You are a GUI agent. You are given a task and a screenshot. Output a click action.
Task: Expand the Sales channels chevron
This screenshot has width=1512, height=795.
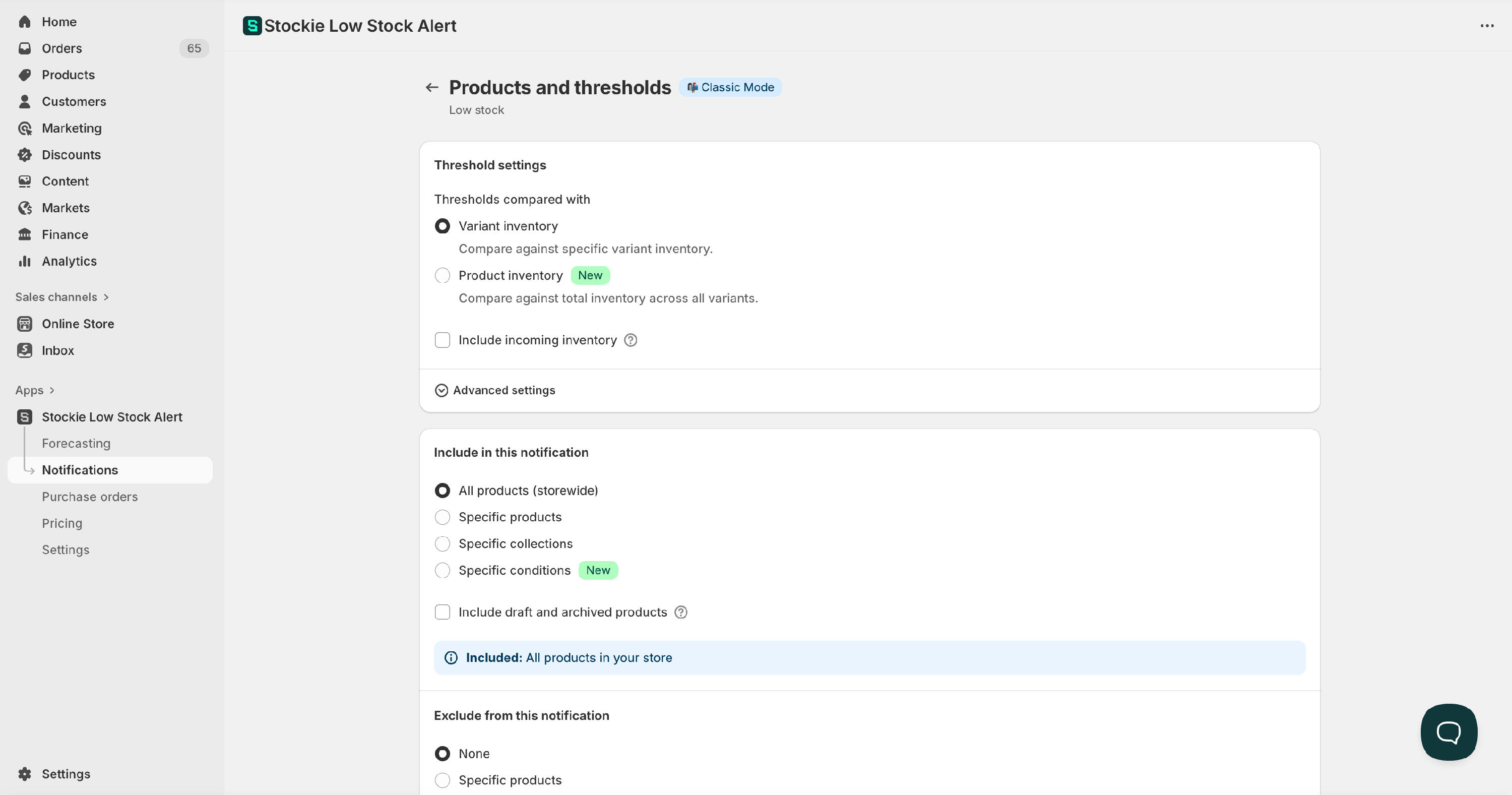tap(106, 297)
